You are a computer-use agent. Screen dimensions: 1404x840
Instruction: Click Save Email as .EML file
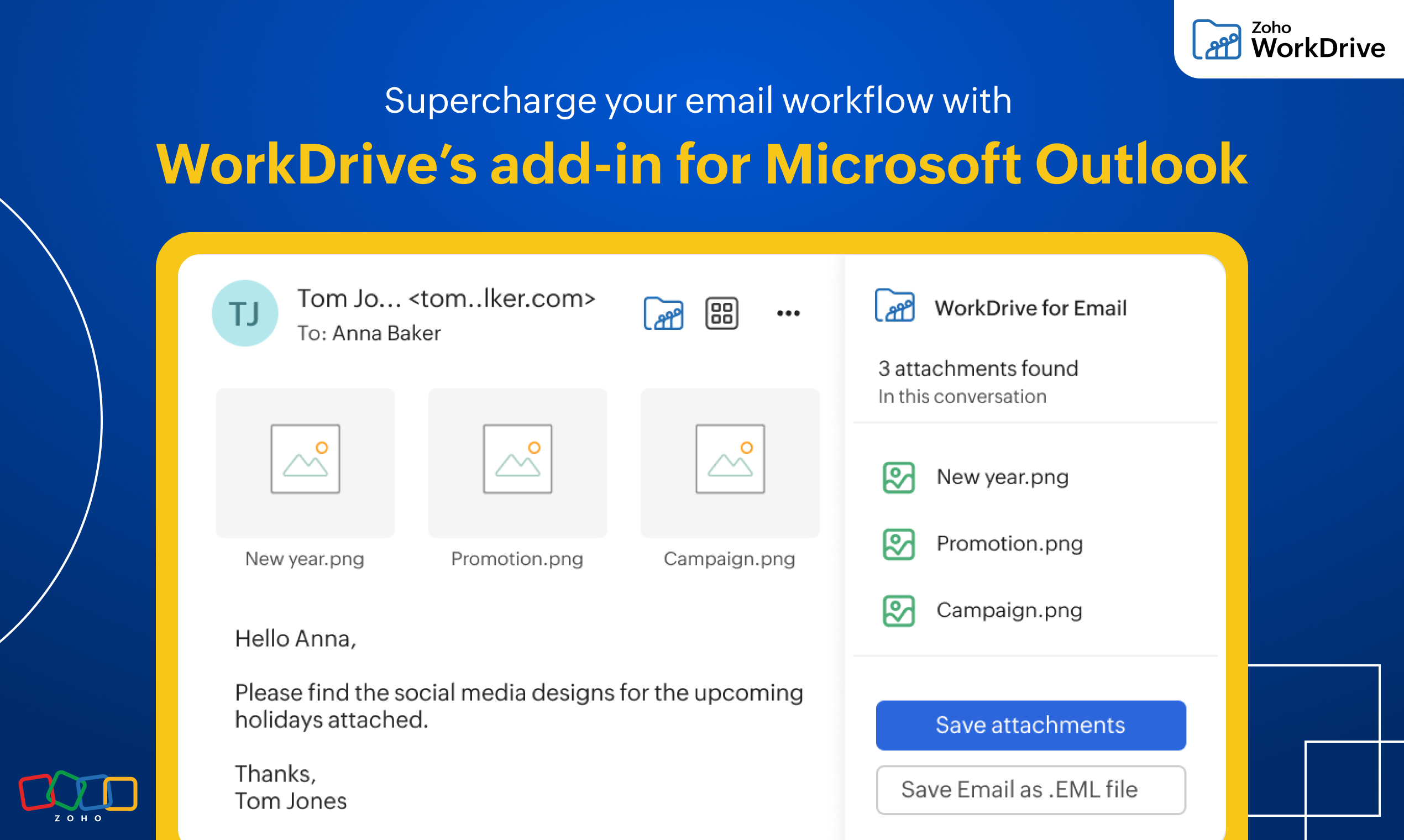point(1030,790)
